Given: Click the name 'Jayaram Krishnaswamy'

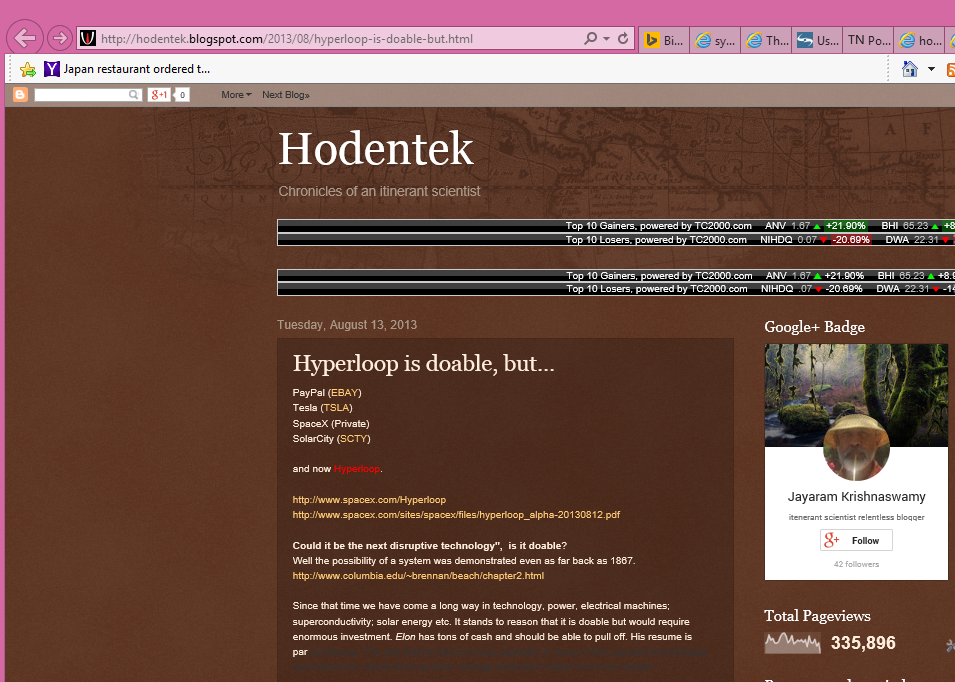Looking at the screenshot, I should (x=856, y=496).
